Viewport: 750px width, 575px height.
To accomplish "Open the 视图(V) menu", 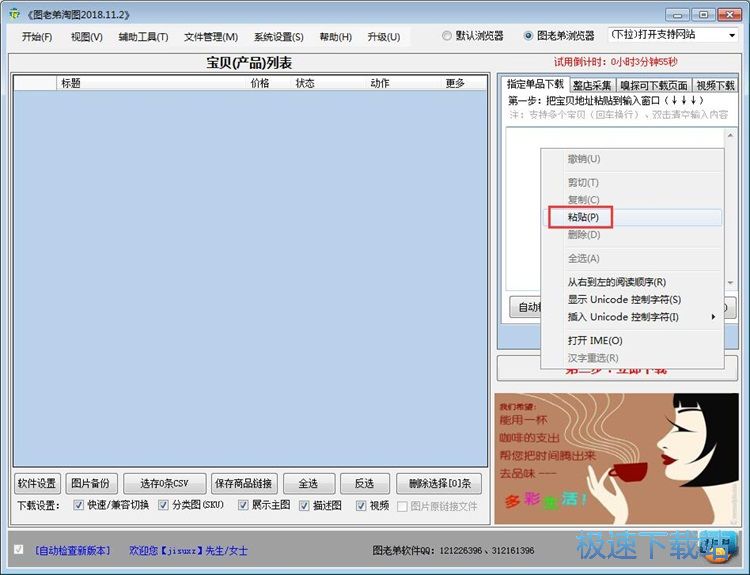I will (x=87, y=37).
